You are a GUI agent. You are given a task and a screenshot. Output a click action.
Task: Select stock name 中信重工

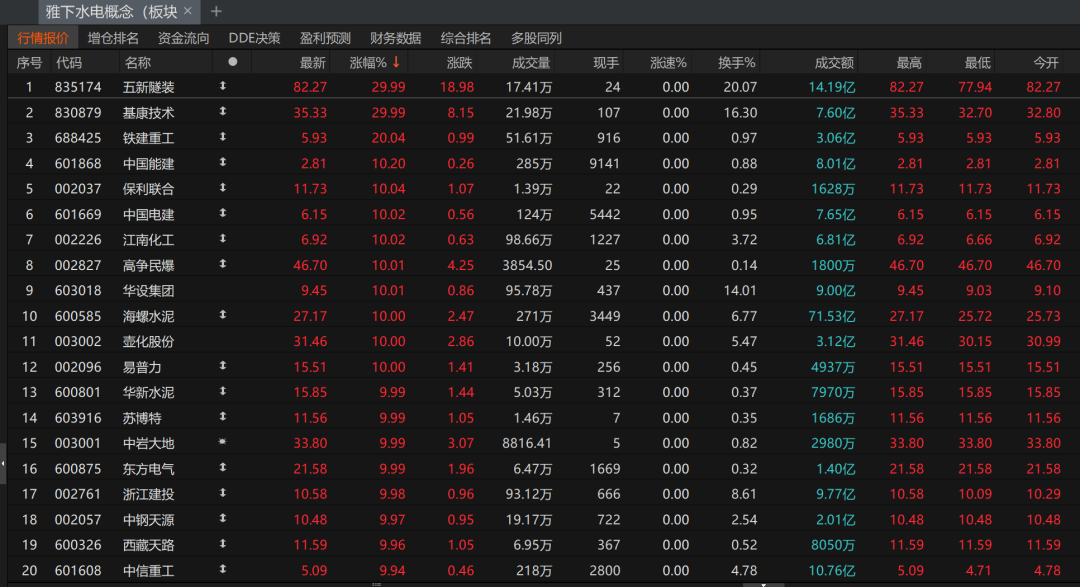149,571
